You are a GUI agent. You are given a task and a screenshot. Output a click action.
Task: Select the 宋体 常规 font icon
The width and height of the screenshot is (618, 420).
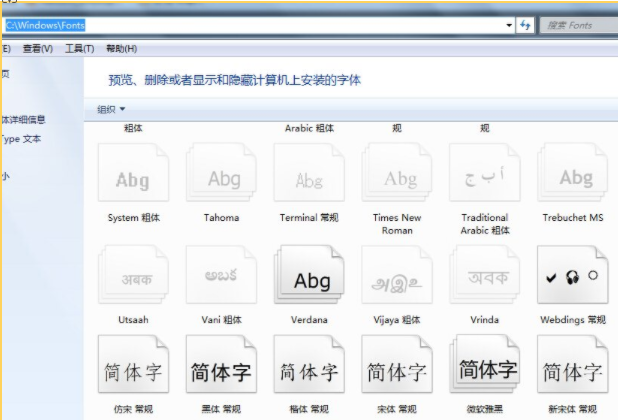pos(397,364)
